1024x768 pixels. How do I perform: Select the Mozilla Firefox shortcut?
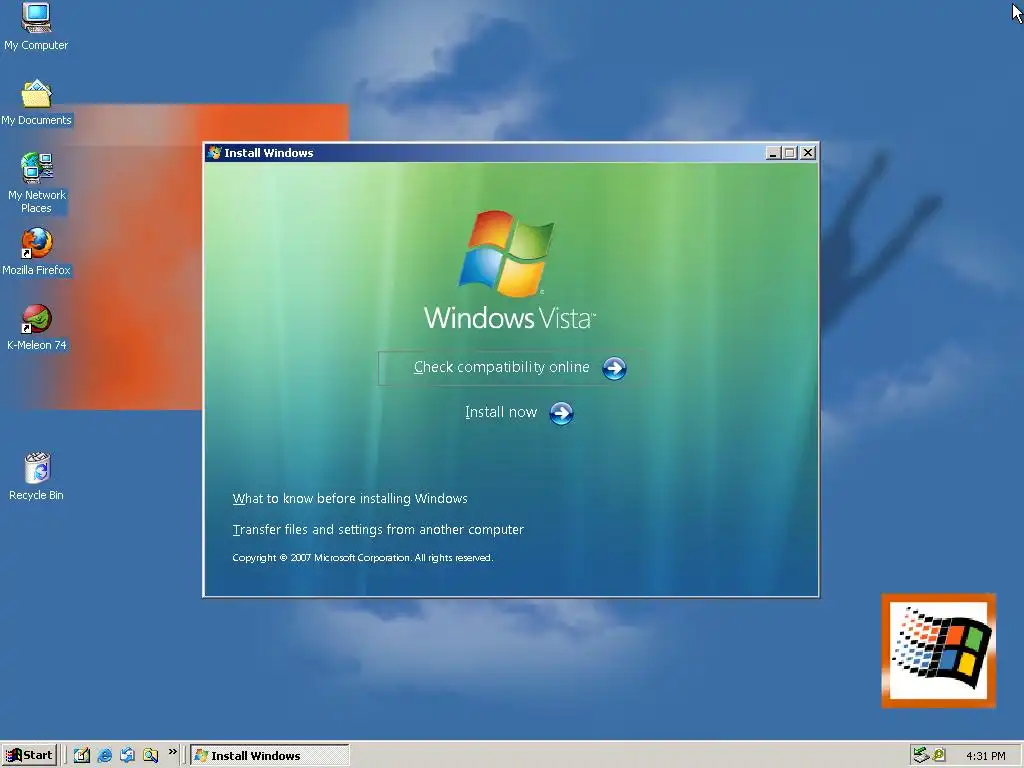(37, 252)
